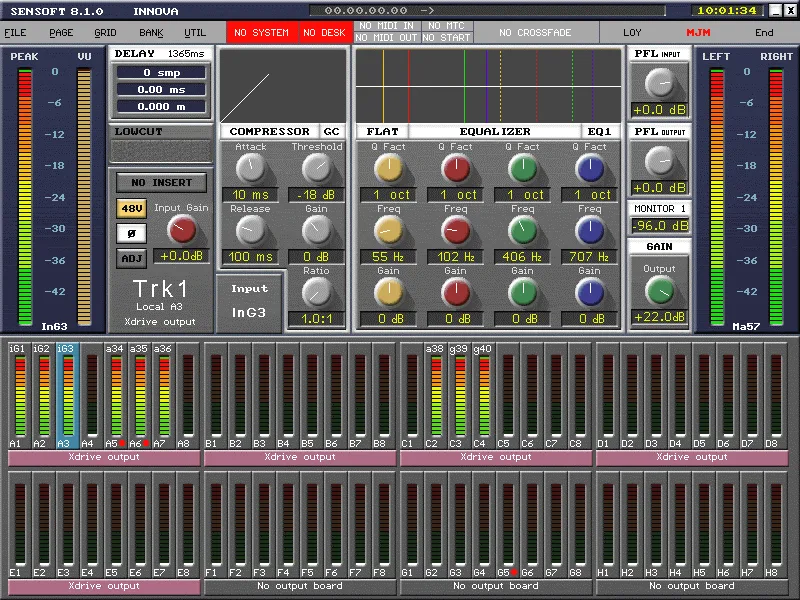Click bank B Xdrive output bar

coord(300,457)
